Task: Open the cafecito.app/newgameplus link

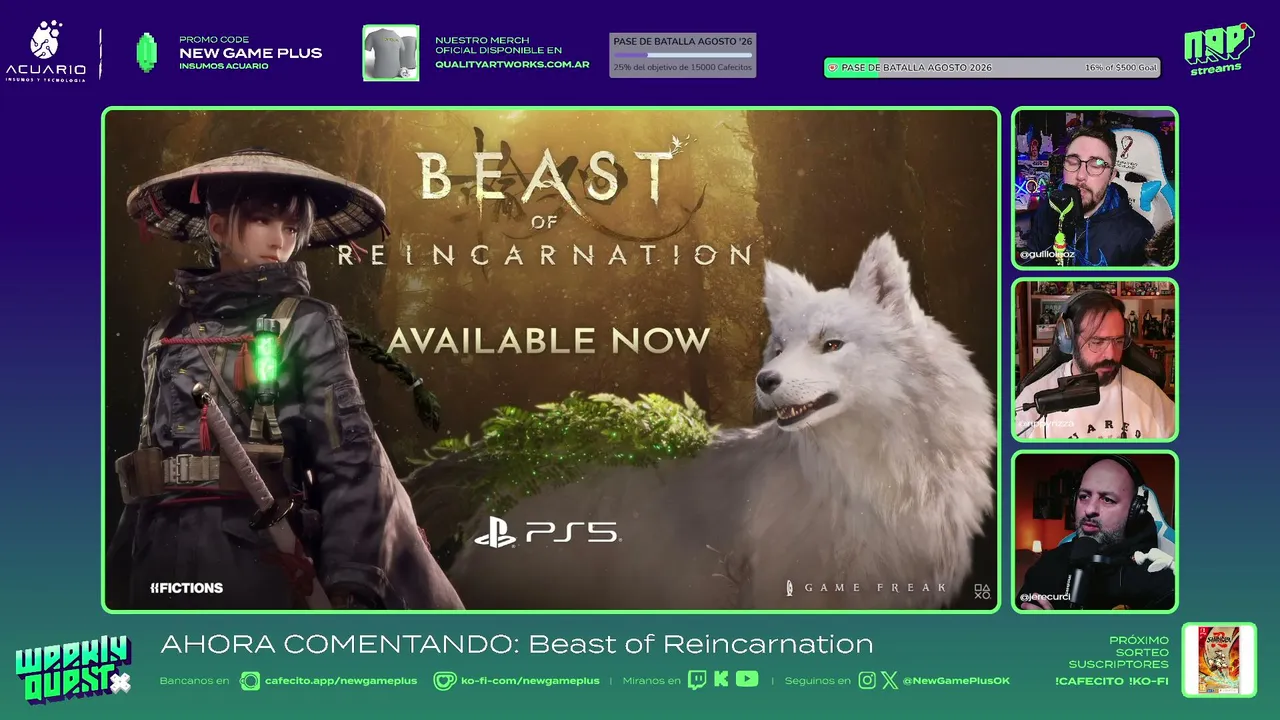Action: click(341, 681)
